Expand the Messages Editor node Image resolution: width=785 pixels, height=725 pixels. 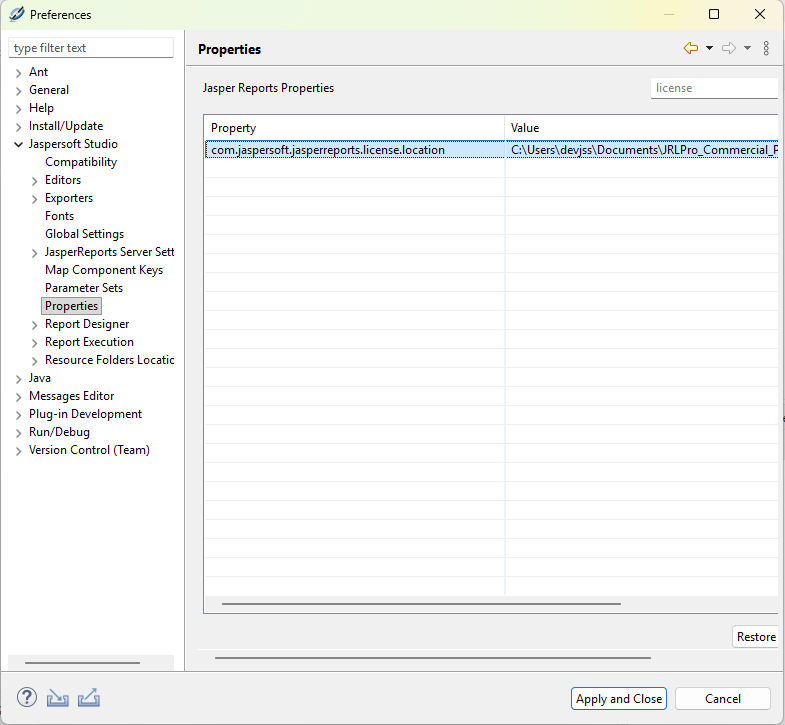tap(19, 398)
